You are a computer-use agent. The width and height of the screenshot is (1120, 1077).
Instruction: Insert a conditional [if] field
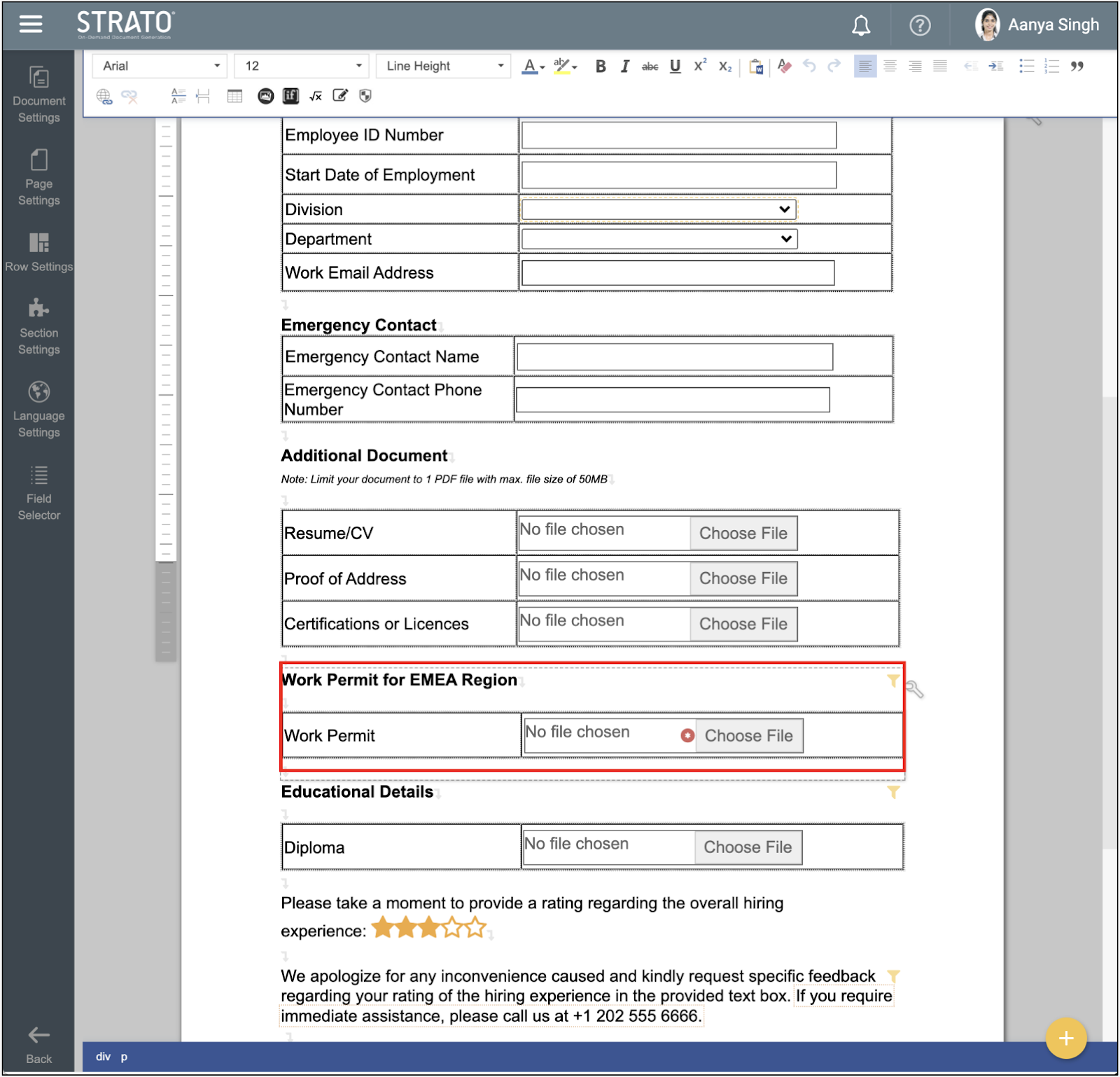coord(290,96)
